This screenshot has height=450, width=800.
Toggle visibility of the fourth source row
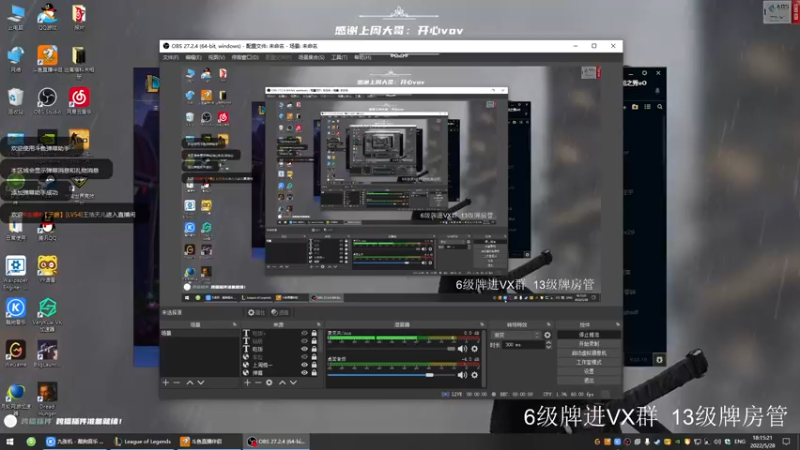coord(305,357)
